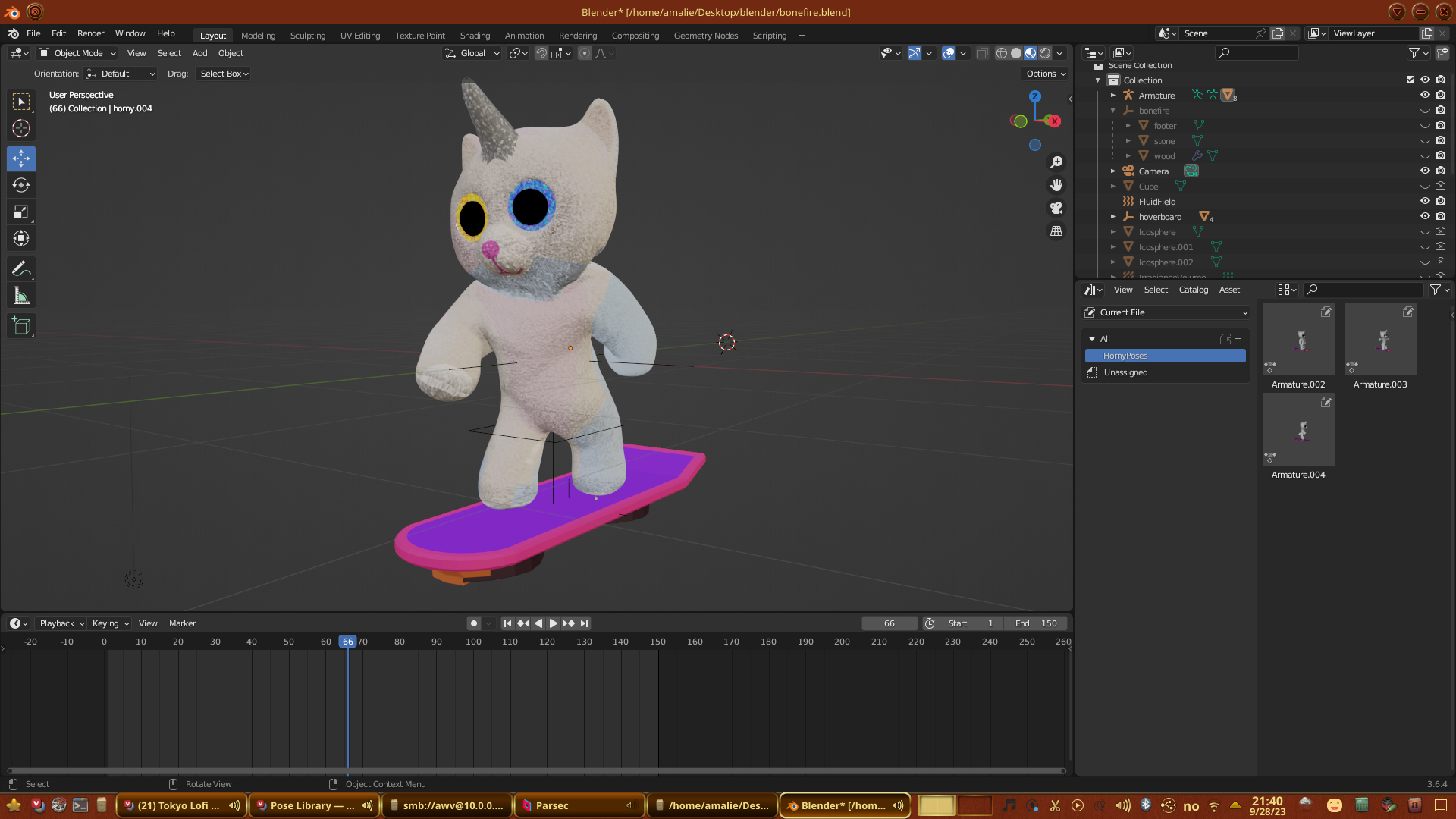Select the Scale tool
This screenshot has height=819, width=1456.
(x=21, y=212)
